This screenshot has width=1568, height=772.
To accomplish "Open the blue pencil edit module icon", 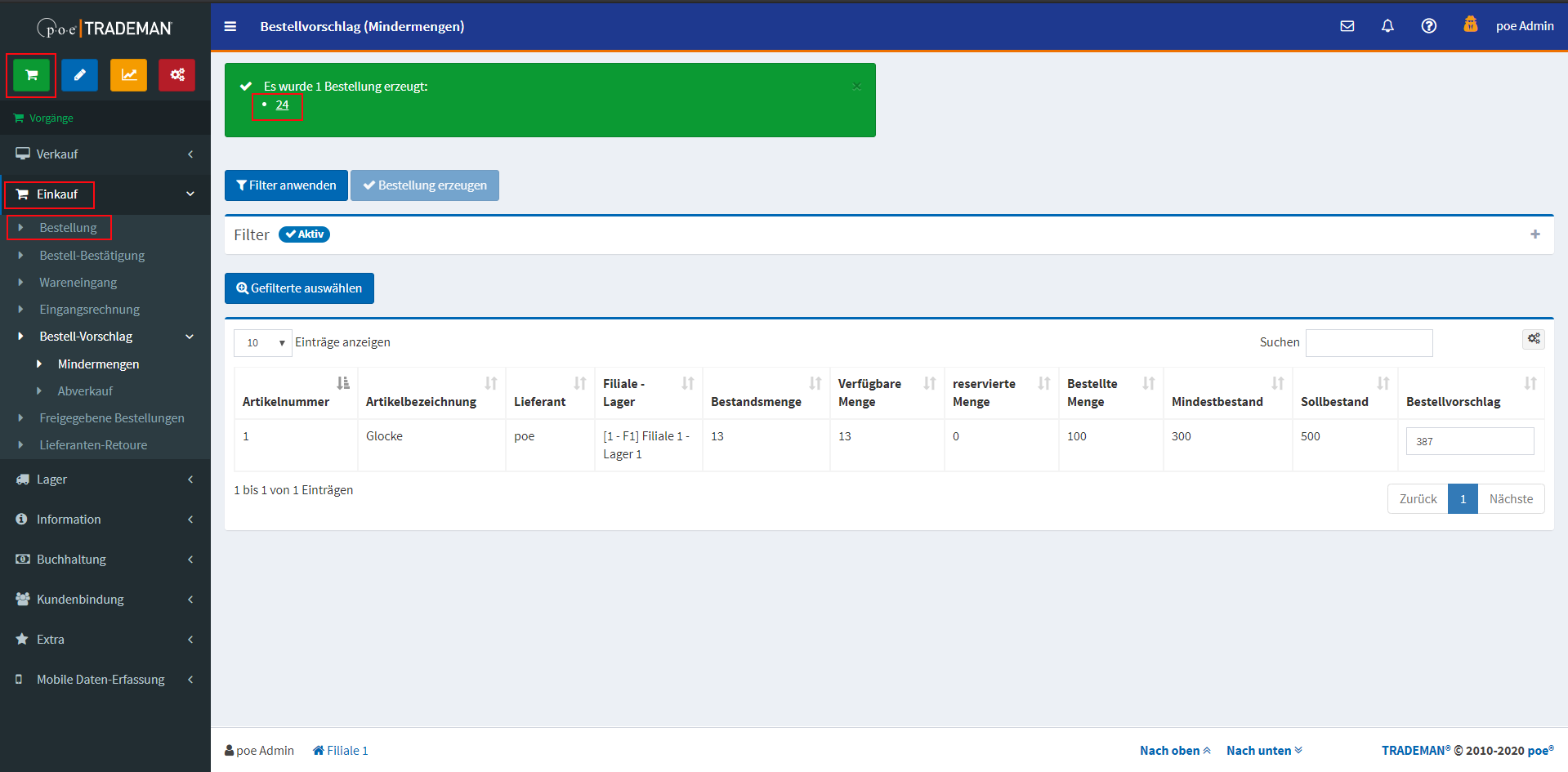I will (x=79, y=75).
